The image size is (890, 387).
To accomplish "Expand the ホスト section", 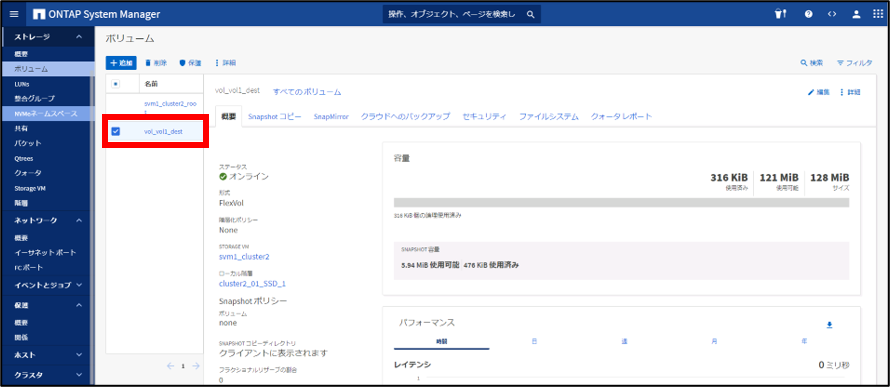I will tap(79, 355).
